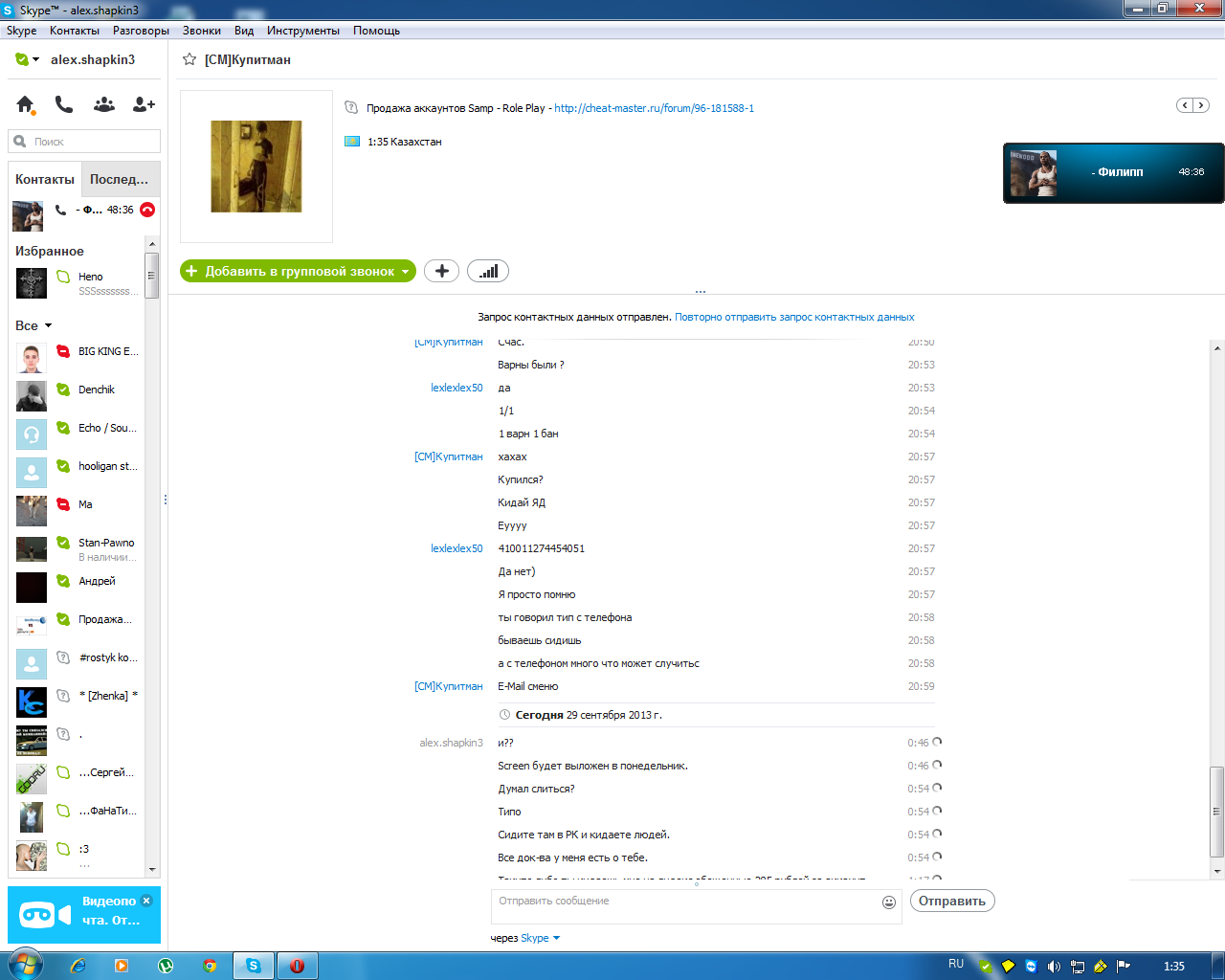Open the cheat-master.ru forum link
This screenshot has width=1225, height=980.
655,108
